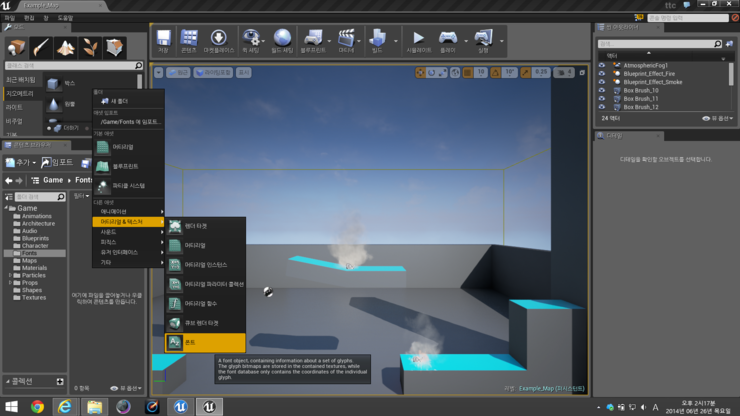Click the Build toolbar icon

tap(377, 41)
